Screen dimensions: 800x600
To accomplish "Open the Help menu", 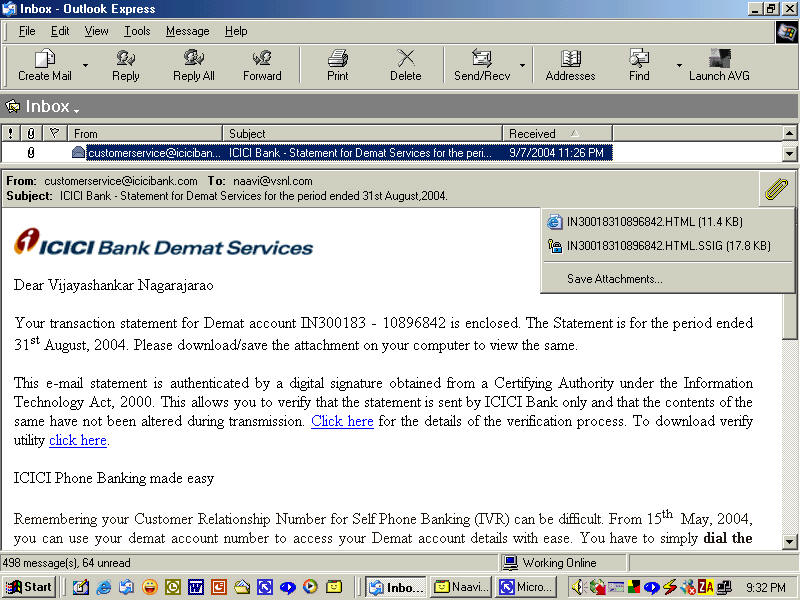I will pos(236,31).
